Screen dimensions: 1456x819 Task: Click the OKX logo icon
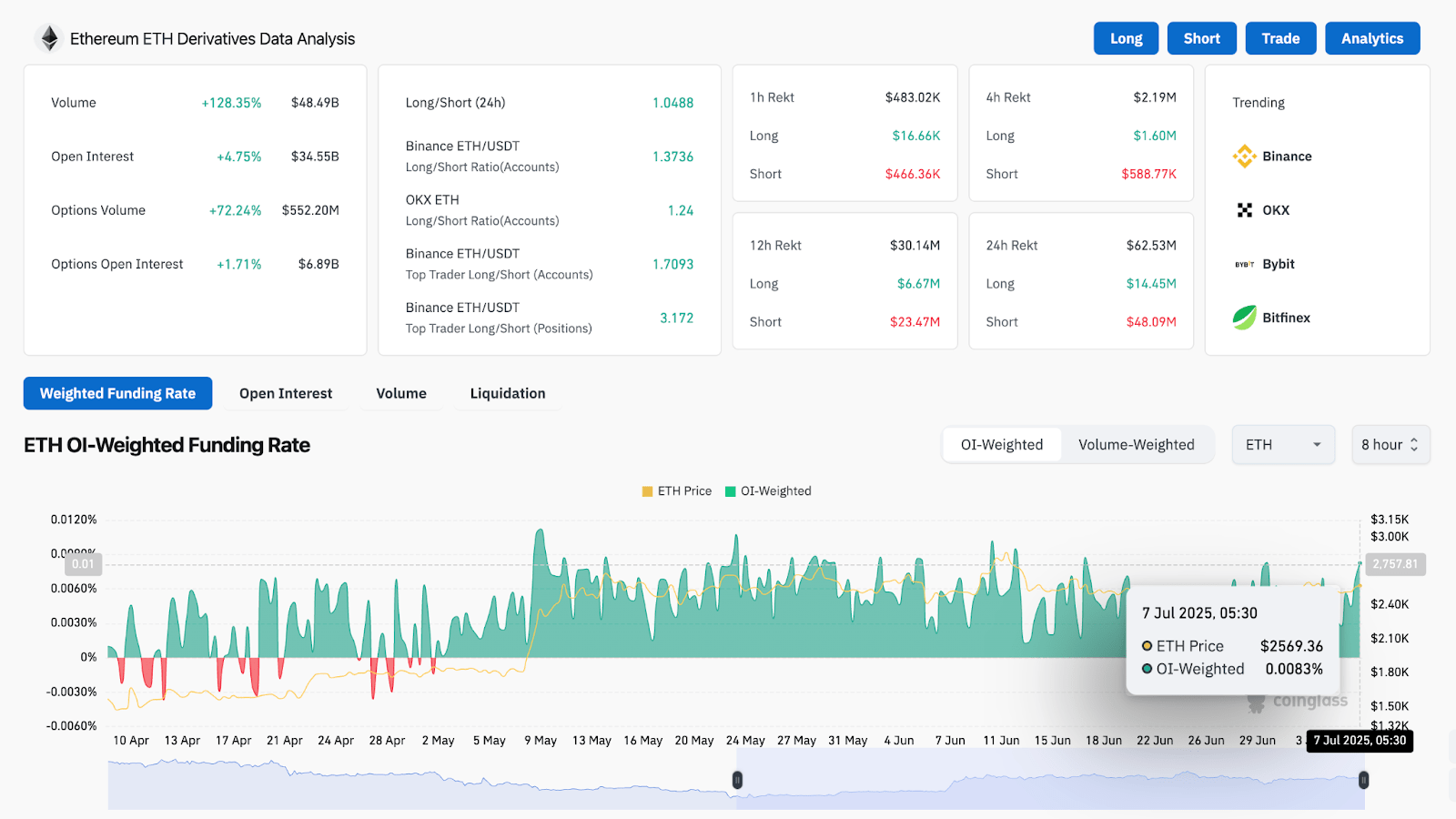coord(1244,210)
